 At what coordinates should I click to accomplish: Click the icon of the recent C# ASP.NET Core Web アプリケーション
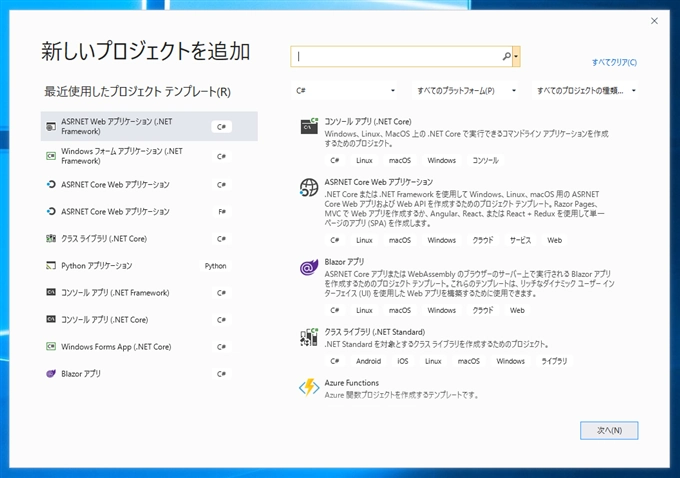pos(51,184)
